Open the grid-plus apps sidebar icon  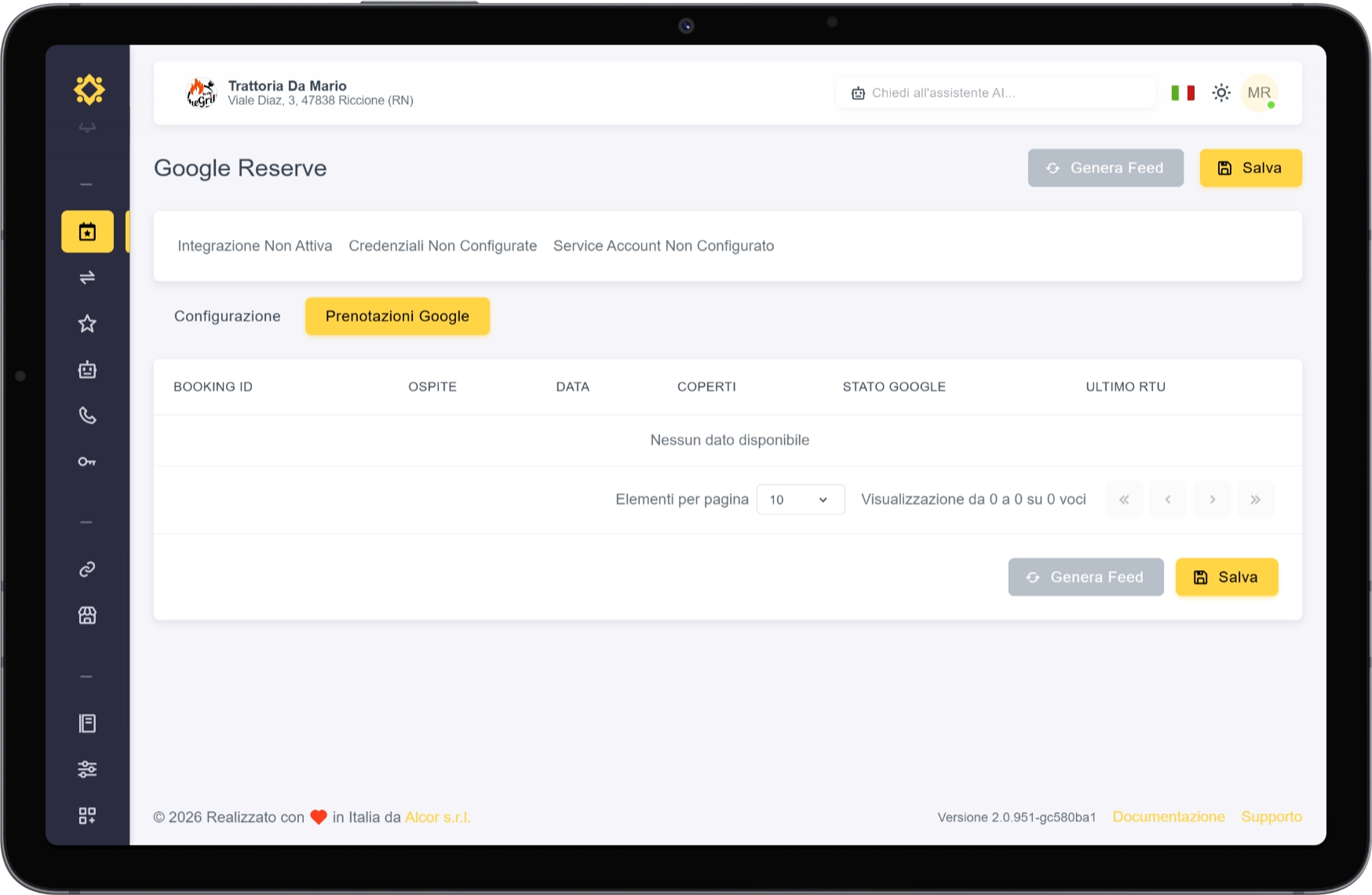87,816
